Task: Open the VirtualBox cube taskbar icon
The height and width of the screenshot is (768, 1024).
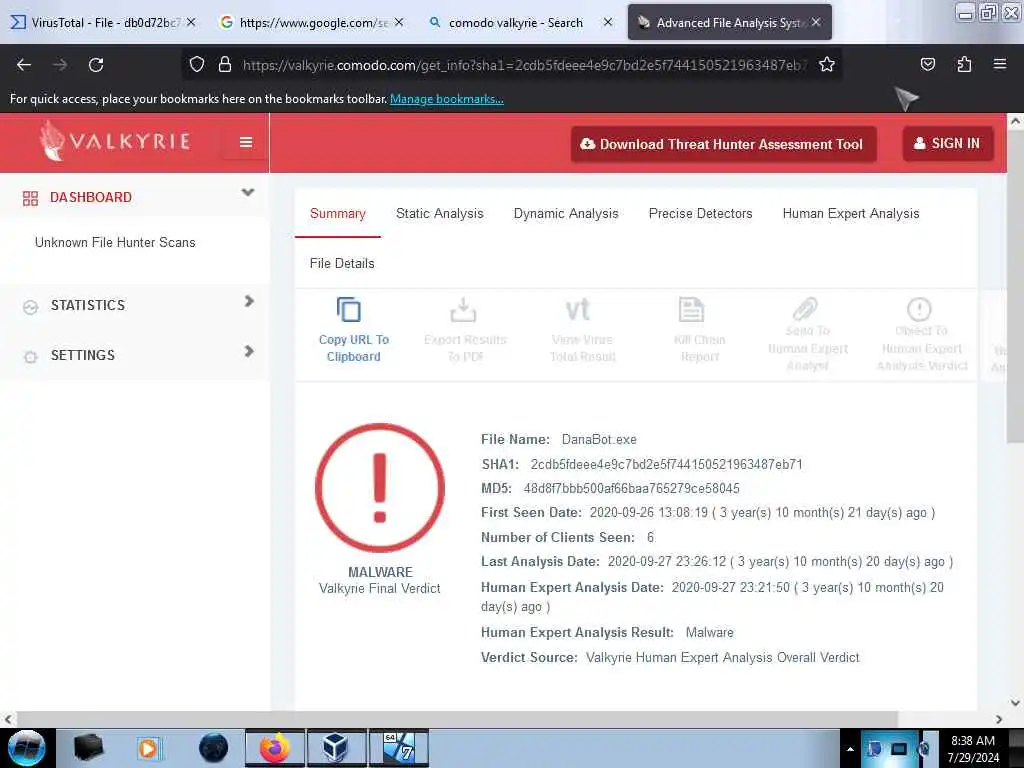Action: click(x=336, y=748)
